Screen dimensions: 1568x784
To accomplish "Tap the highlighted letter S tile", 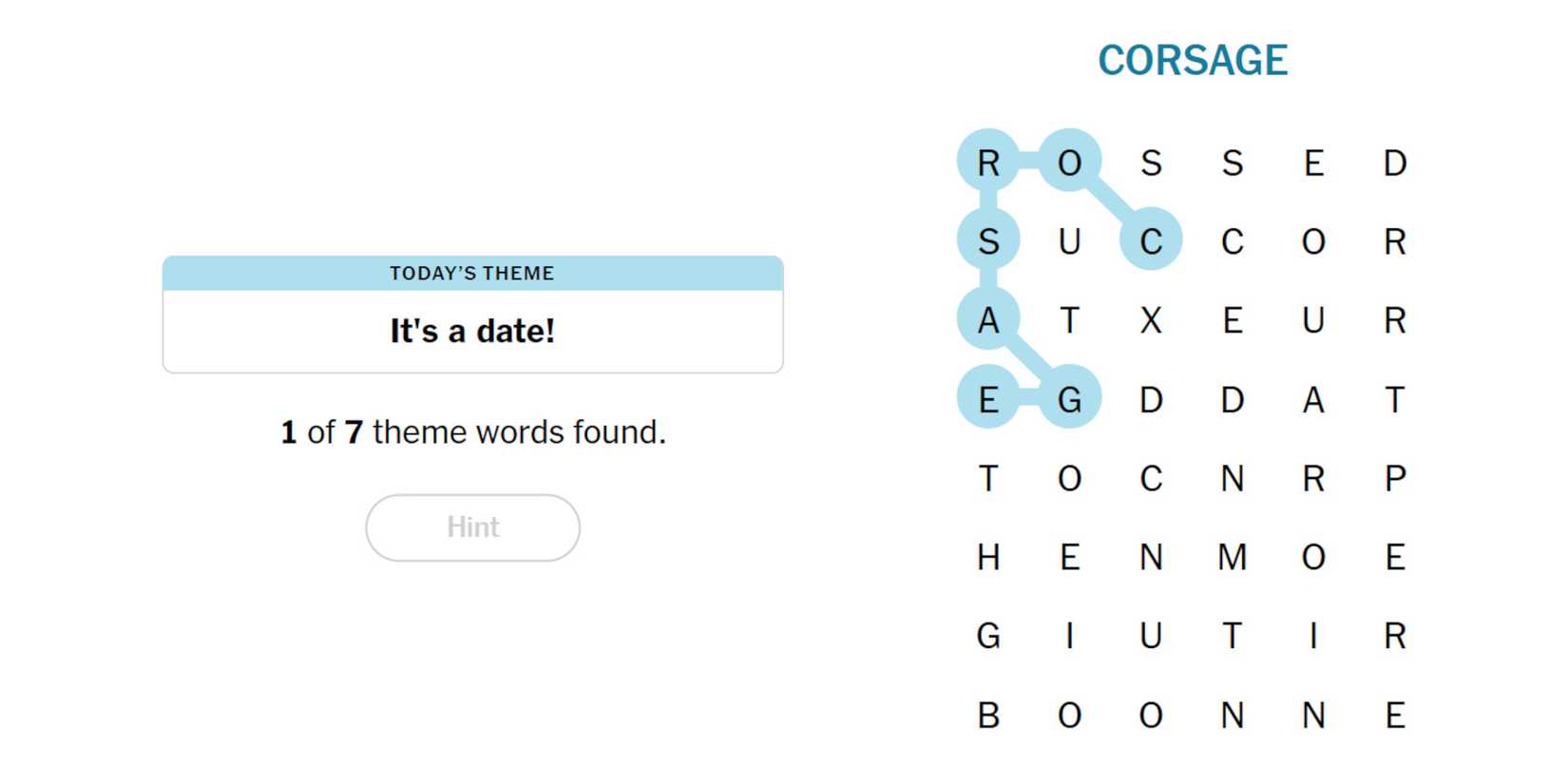I will (x=988, y=241).
